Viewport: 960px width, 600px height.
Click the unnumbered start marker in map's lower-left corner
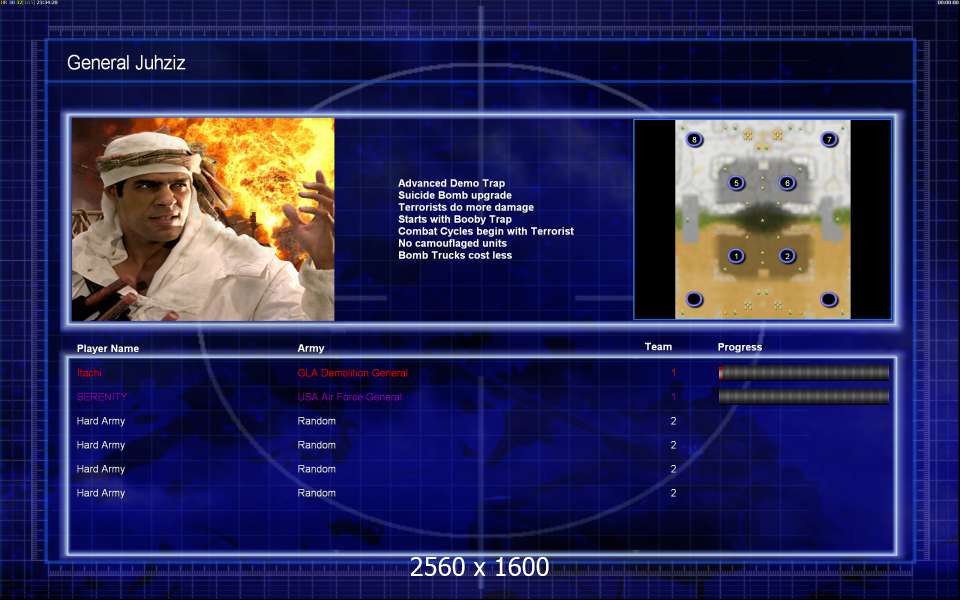694,299
